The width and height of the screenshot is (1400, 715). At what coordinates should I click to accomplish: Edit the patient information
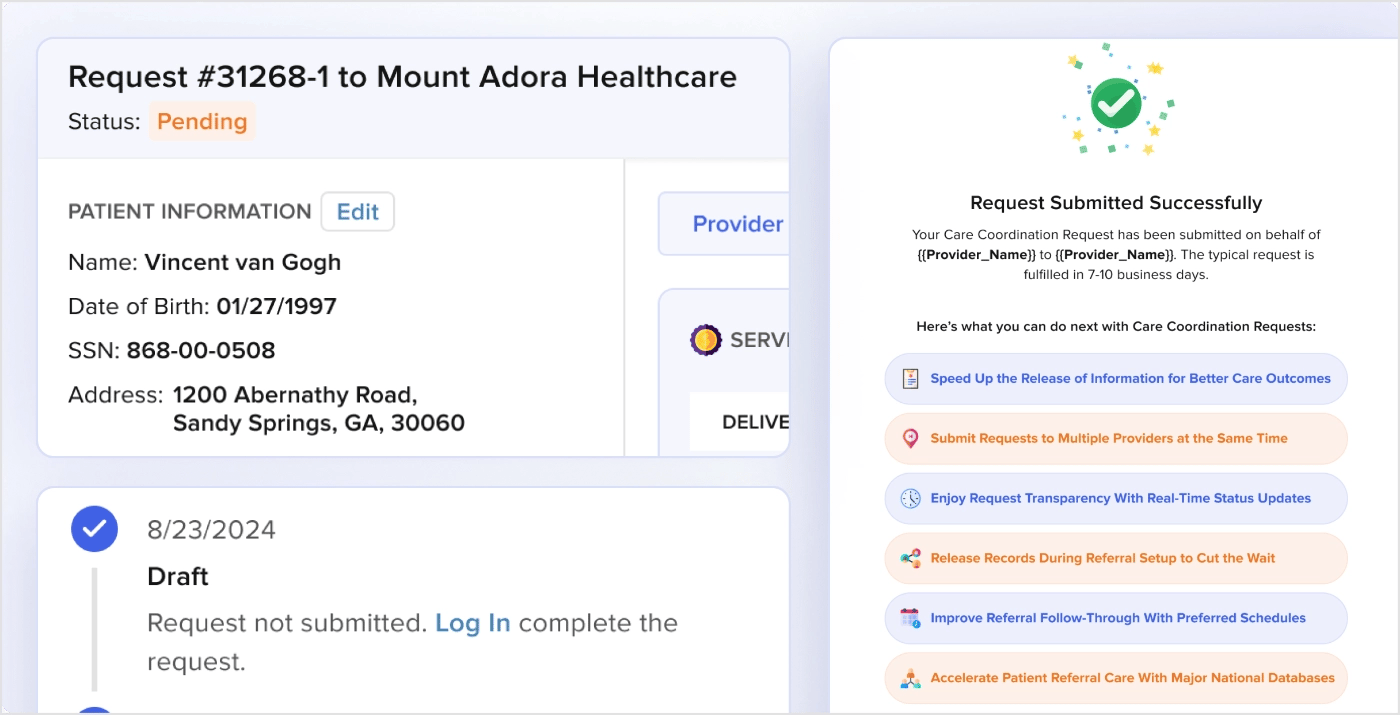click(357, 212)
